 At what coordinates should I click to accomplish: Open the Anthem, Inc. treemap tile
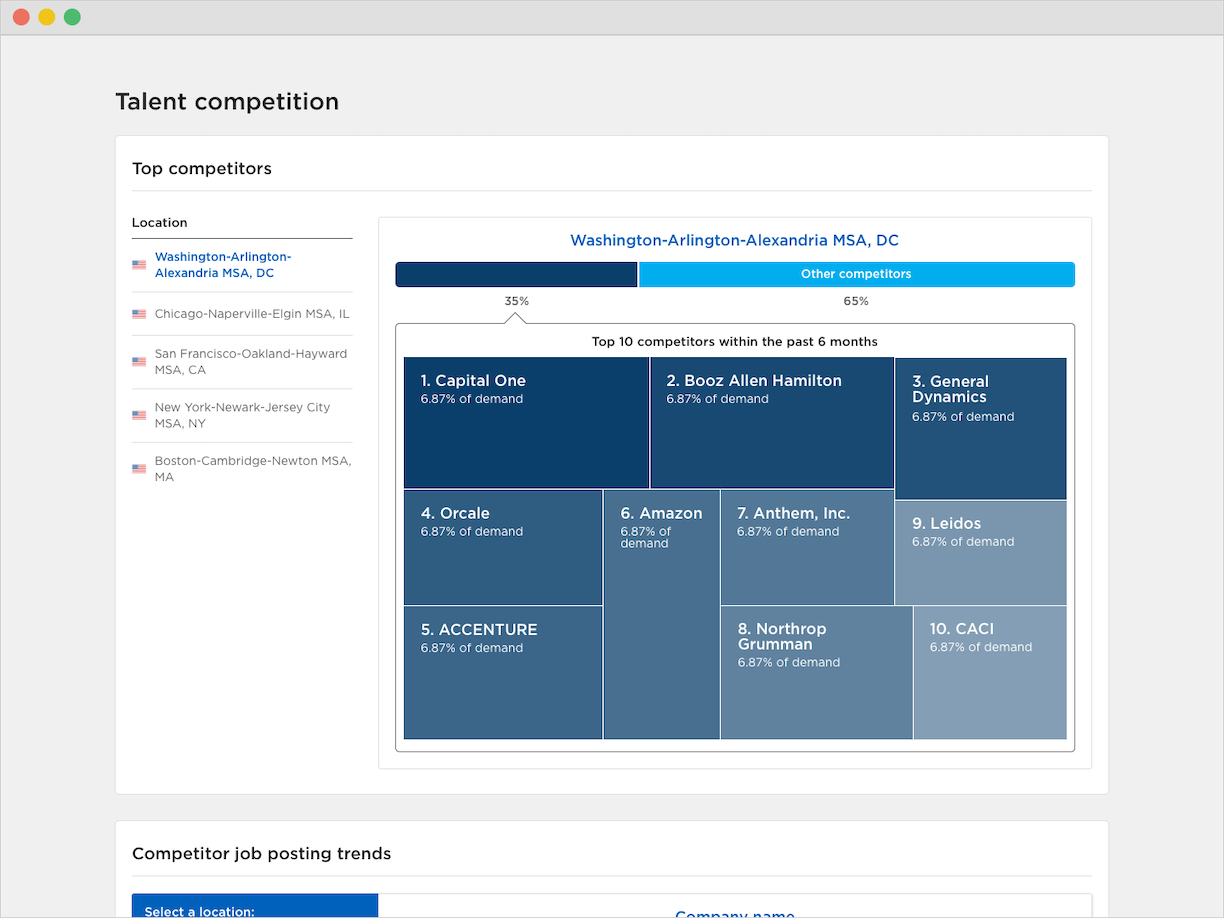tap(807, 547)
